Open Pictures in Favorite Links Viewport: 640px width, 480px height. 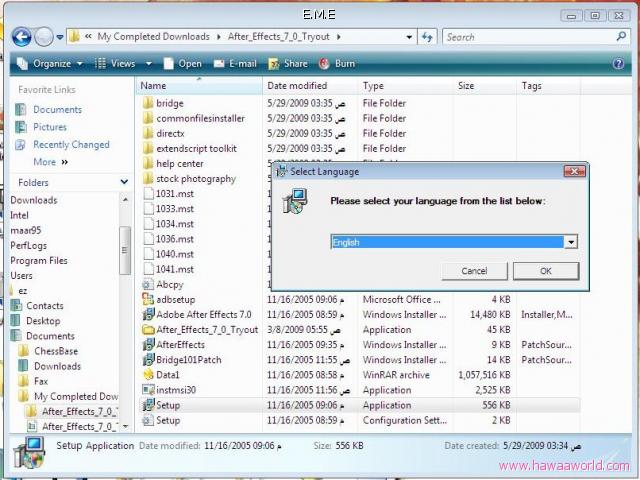click(49, 127)
